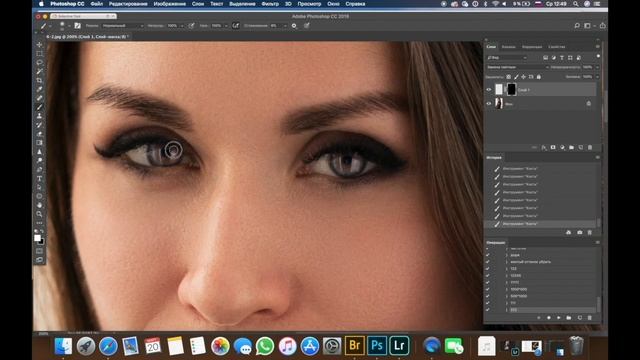This screenshot has height=360, width=640.
Task: Open the brush opacity dropdown arrow
Action: tap(182, 26)
